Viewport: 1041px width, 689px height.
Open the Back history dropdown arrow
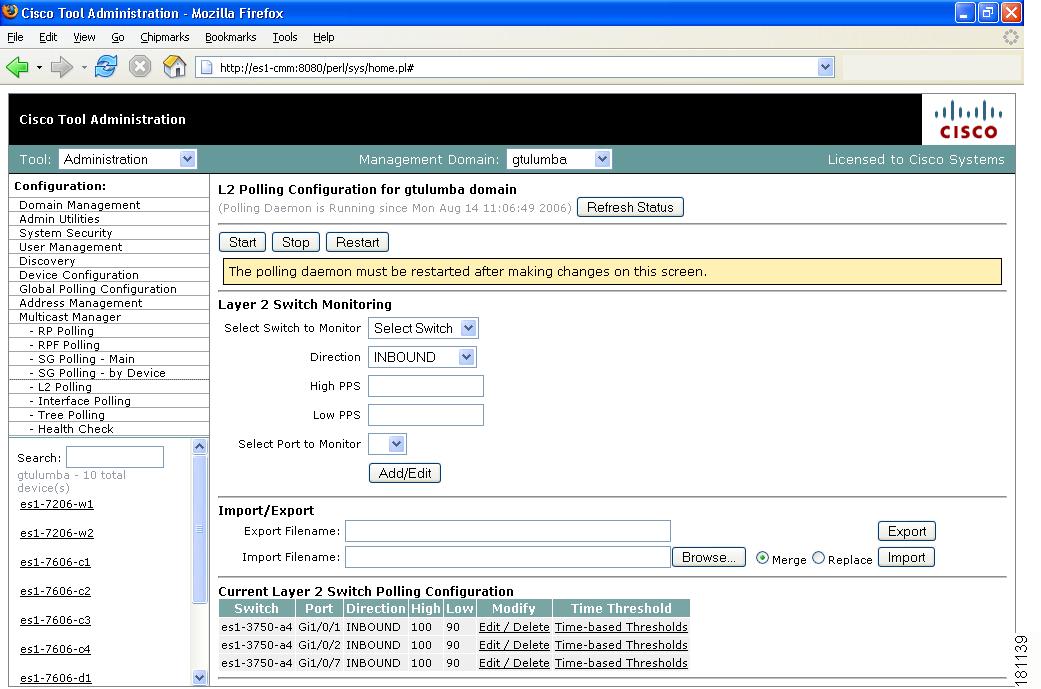pyautogui.click(x=39, y=68)
